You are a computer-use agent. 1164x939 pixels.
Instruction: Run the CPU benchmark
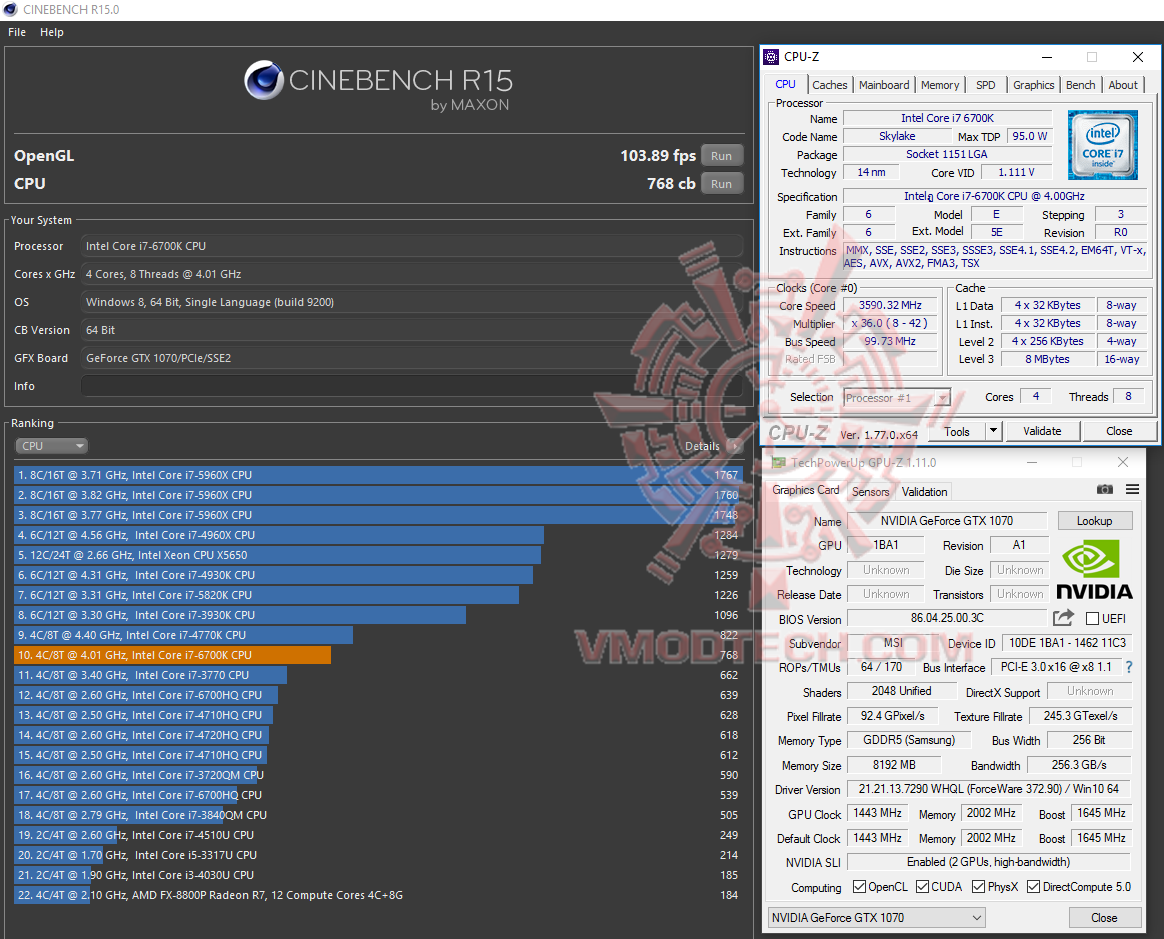(x=722, y=184)
